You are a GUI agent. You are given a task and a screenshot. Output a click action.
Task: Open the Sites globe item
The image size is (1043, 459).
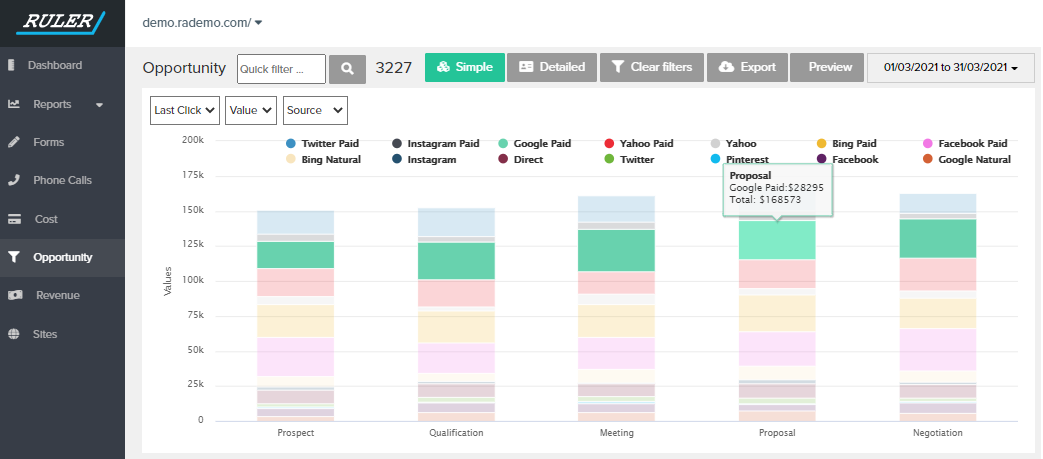[45, 334]
